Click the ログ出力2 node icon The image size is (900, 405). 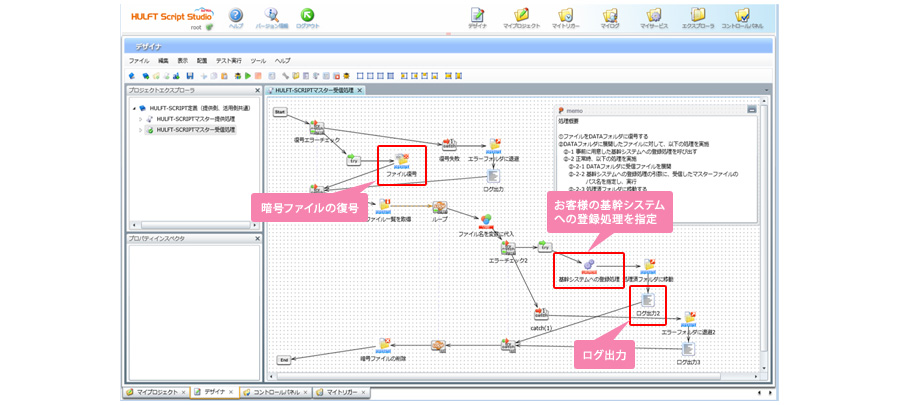(x=648, y=299)
